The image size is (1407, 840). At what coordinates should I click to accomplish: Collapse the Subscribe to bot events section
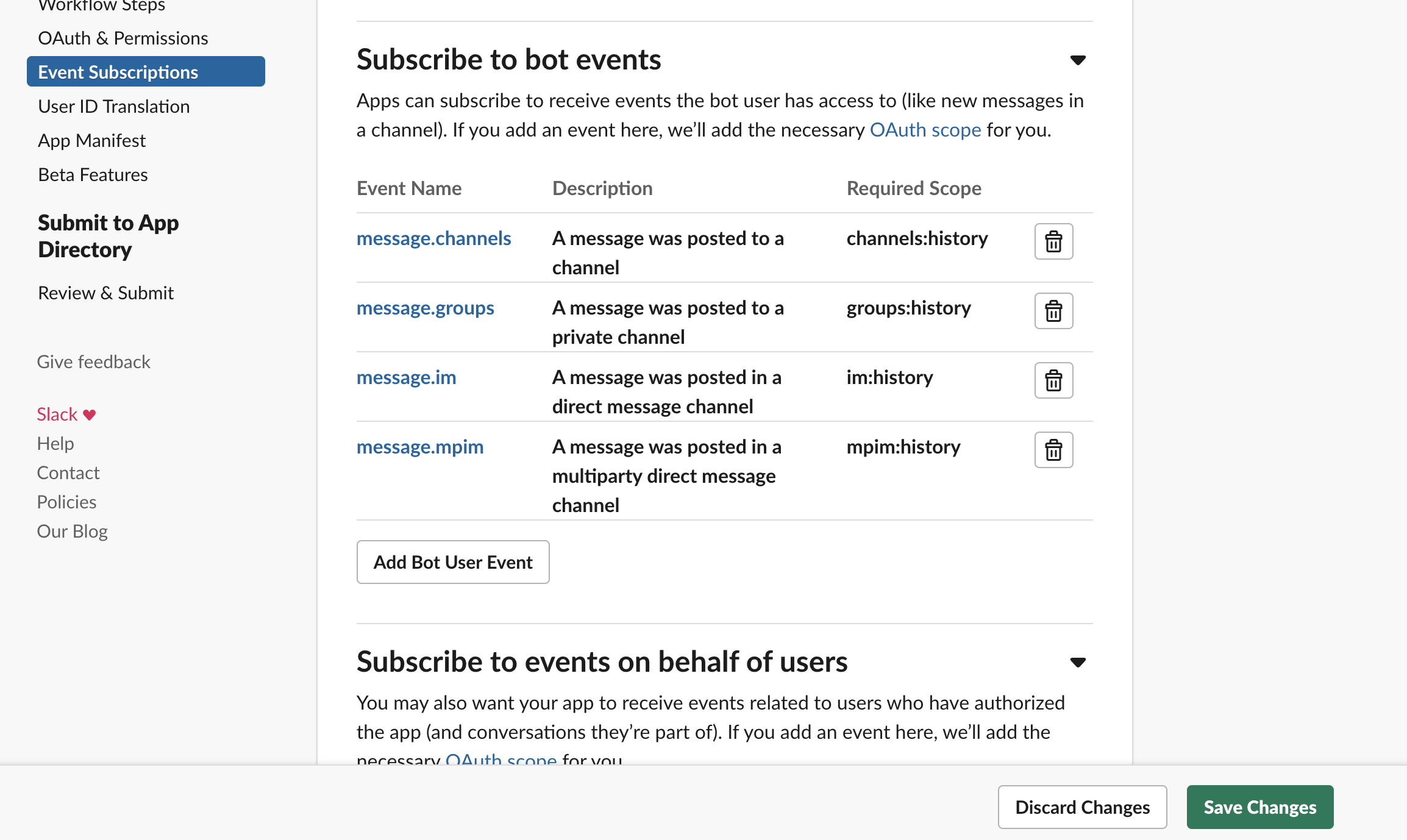pyautogui.click(x=1077, y=60)
